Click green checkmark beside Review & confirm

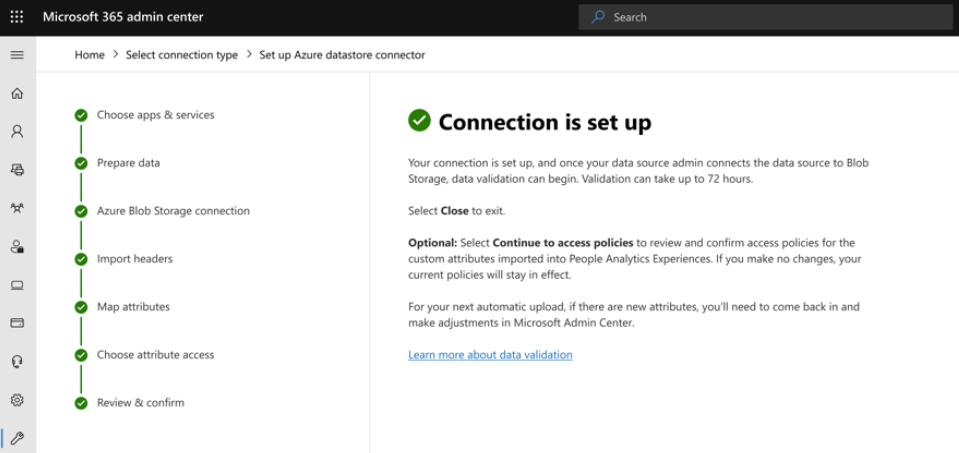pos(81,403)
